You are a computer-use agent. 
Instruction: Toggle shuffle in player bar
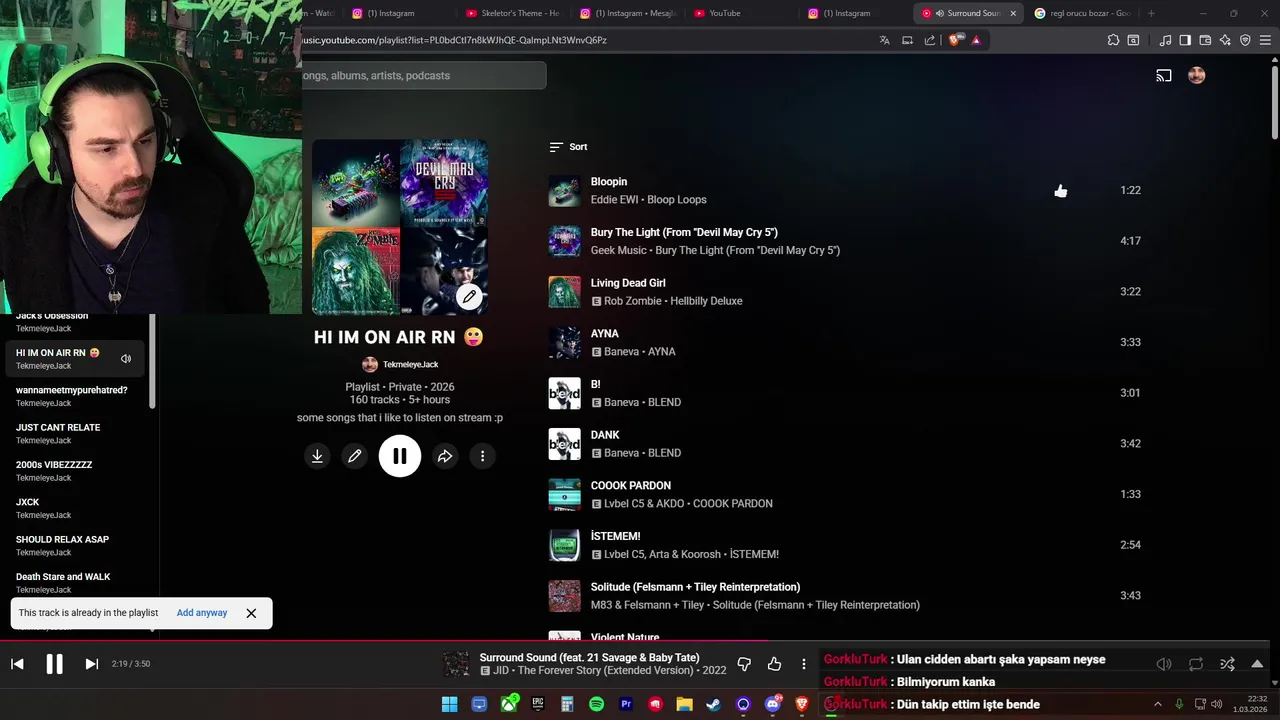[x=1227, y=664]
